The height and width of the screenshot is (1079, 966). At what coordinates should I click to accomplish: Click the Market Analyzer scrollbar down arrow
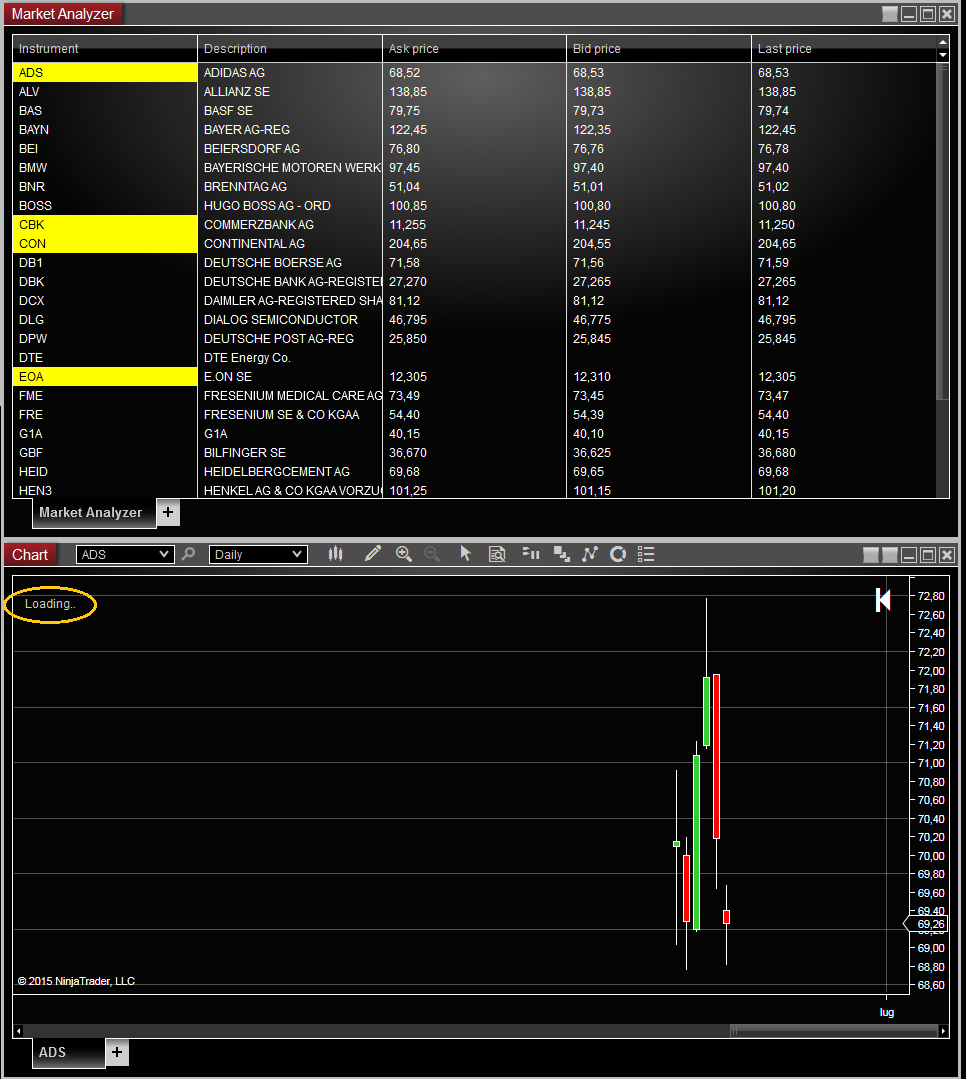click(943, 55)
